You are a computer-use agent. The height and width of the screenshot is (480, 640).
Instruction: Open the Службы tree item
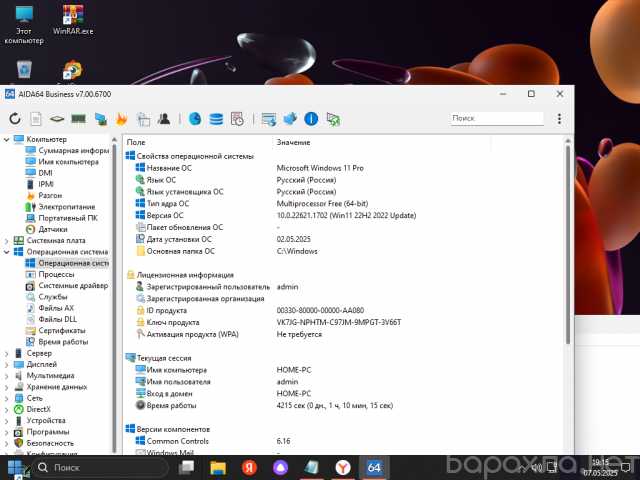click(x=47, y=297)
